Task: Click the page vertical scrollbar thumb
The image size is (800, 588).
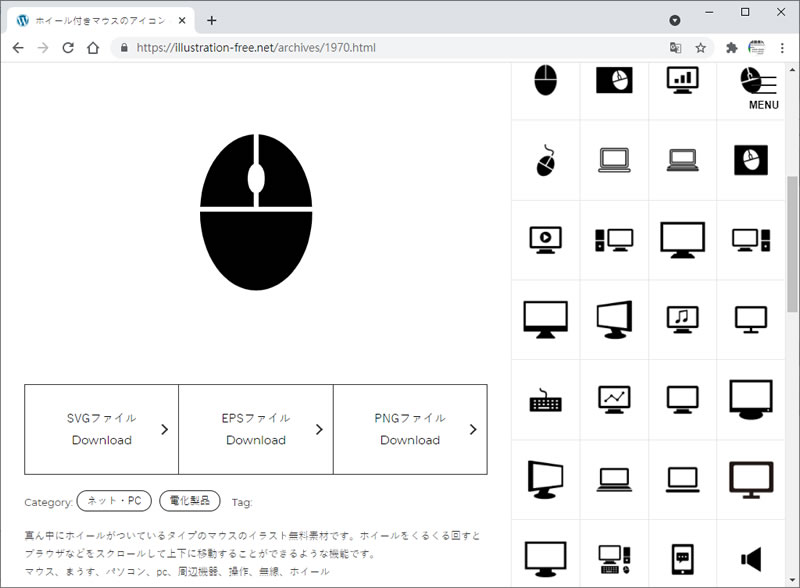Action: click(x=792, y=244)
